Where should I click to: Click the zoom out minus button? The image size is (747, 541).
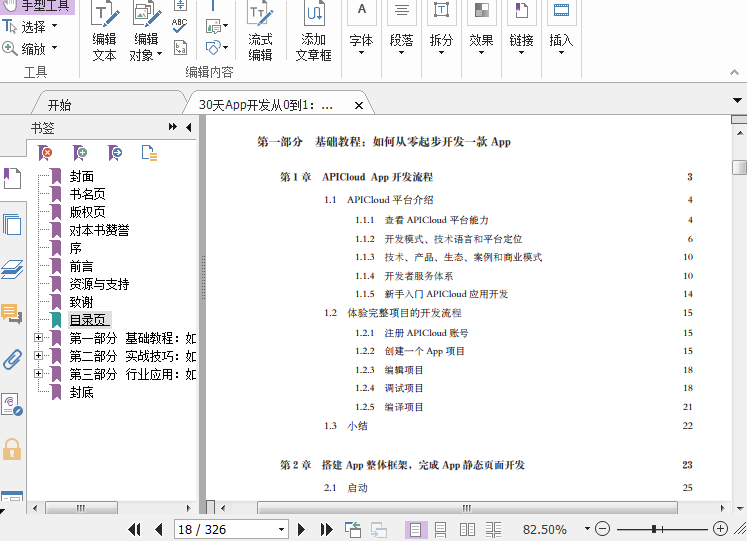[603, 529]
